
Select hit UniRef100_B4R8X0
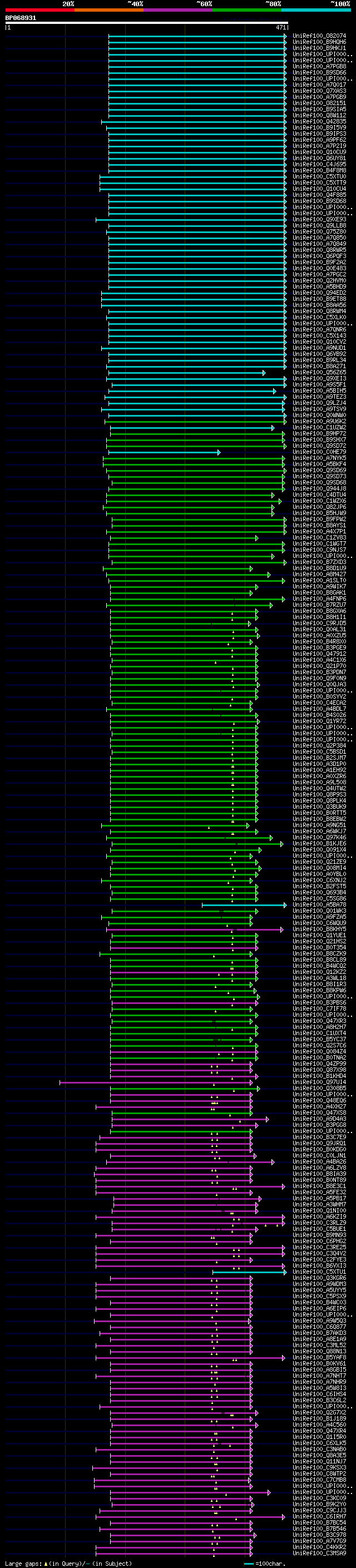[x=319, y=641]
